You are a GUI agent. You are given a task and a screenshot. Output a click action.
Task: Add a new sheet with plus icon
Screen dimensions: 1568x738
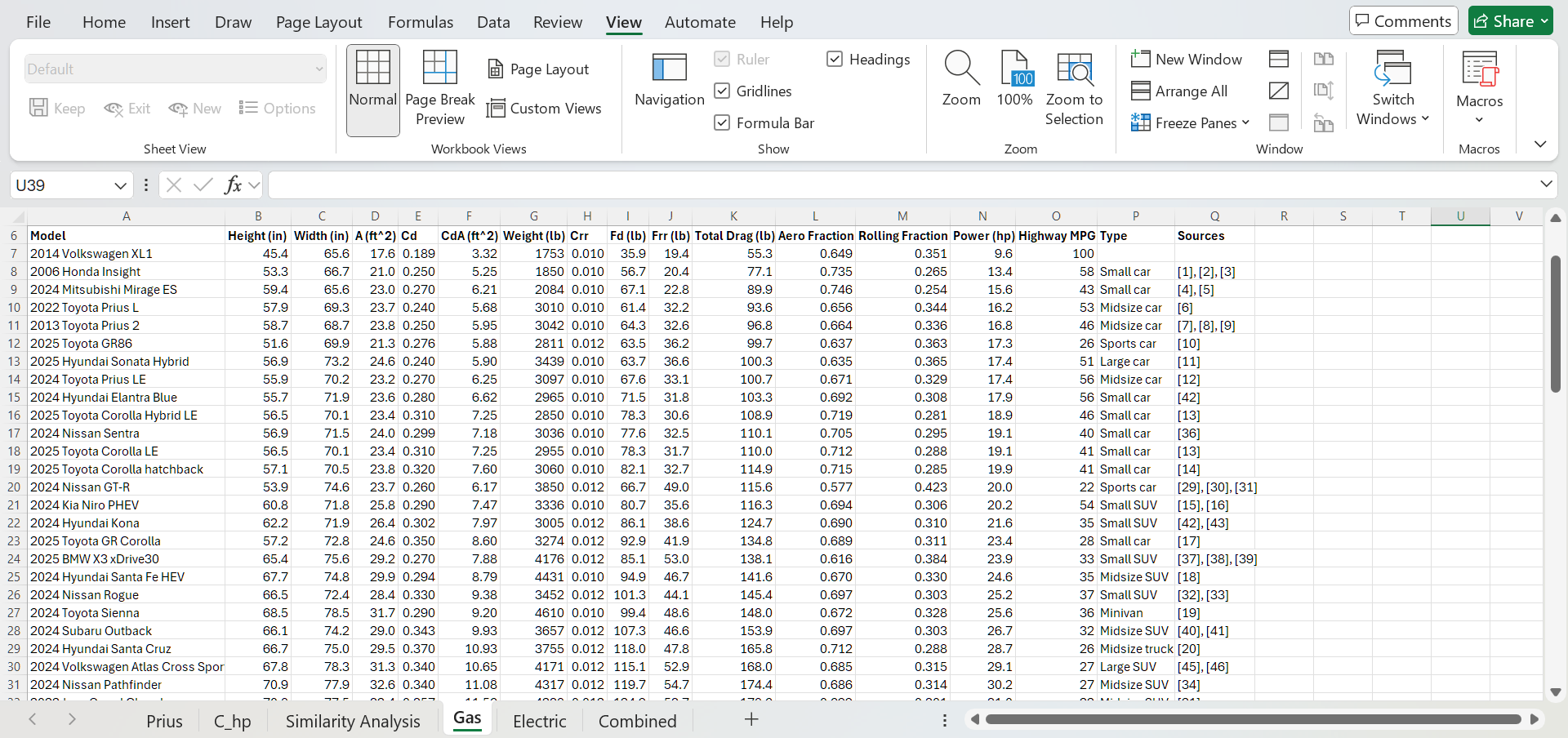(751, 719)
